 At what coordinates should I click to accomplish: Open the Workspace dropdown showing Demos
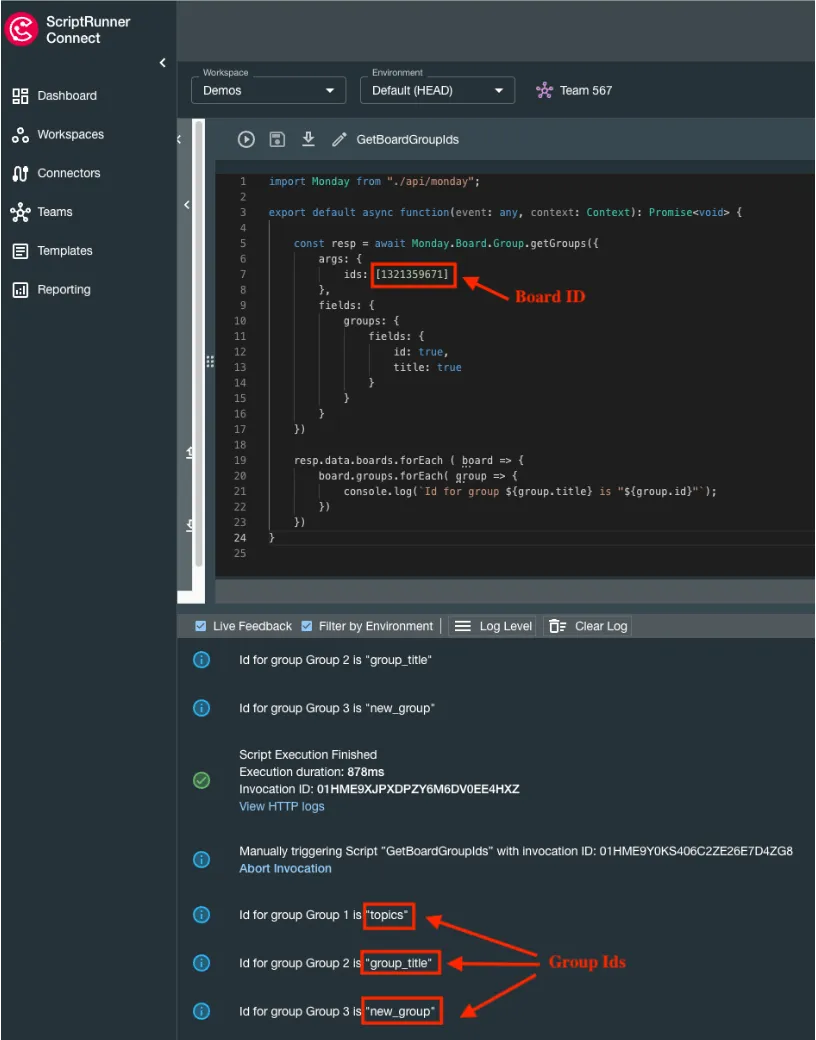[269, 90]
